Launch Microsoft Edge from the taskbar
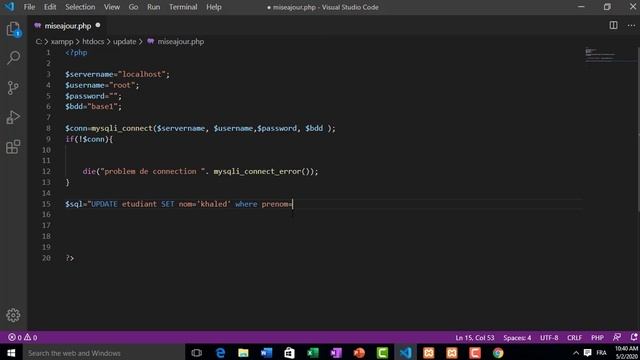 coord(220,353)
